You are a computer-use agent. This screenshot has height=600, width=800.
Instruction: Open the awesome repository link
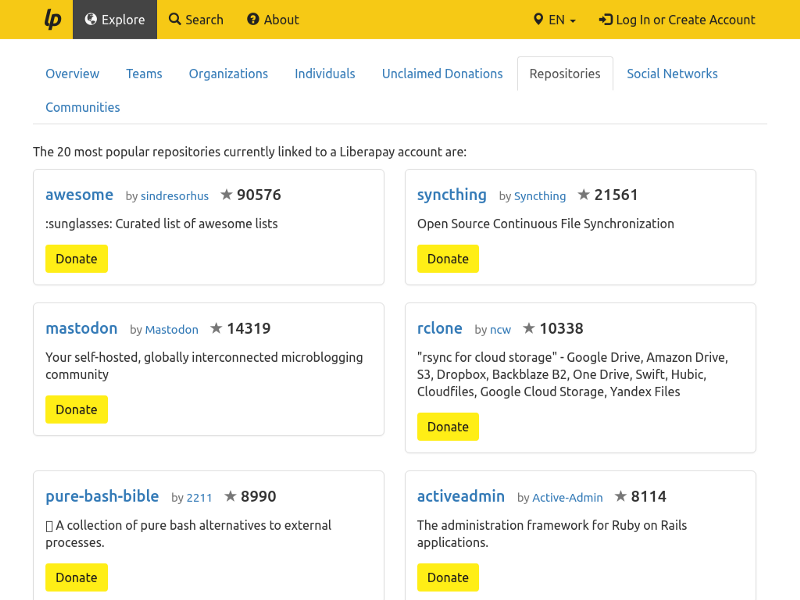coord(79,194)
